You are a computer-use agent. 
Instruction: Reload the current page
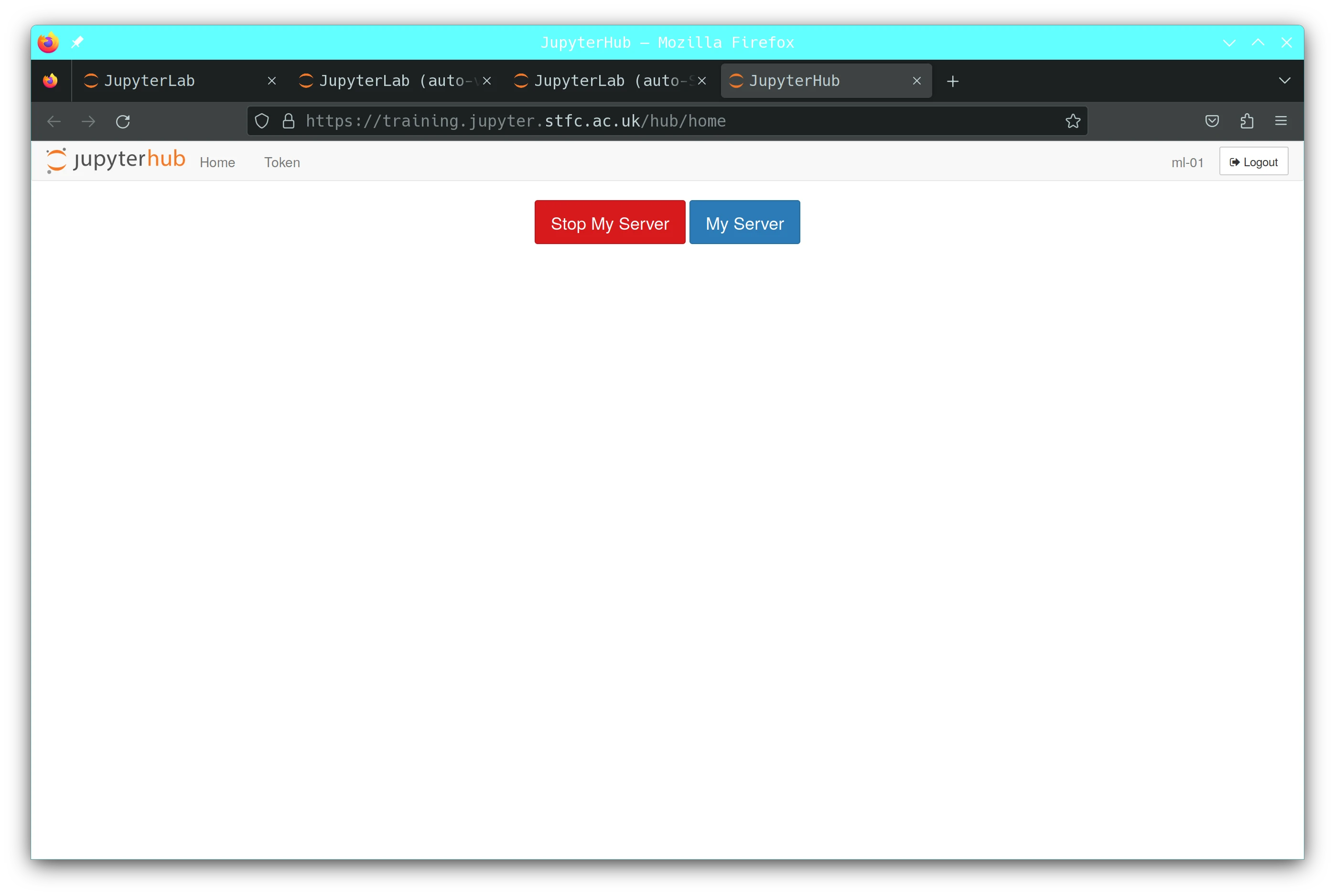pos(123,121)
